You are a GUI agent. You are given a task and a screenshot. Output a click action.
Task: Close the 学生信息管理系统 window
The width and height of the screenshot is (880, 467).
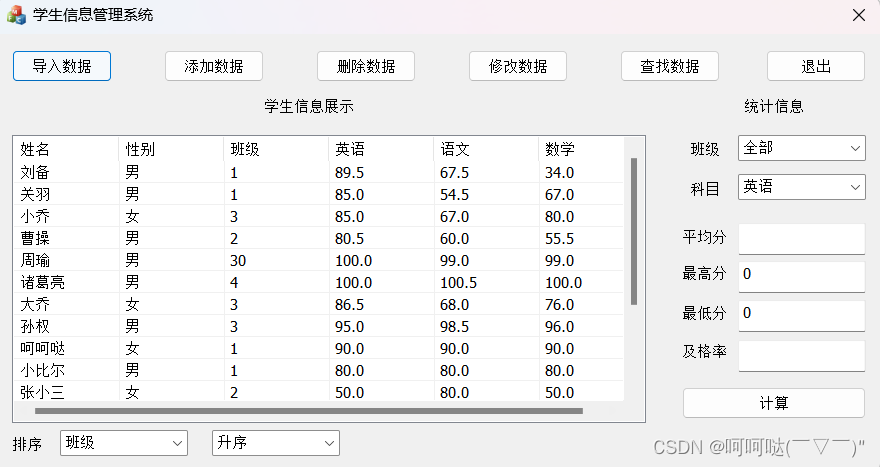(859, 15)
